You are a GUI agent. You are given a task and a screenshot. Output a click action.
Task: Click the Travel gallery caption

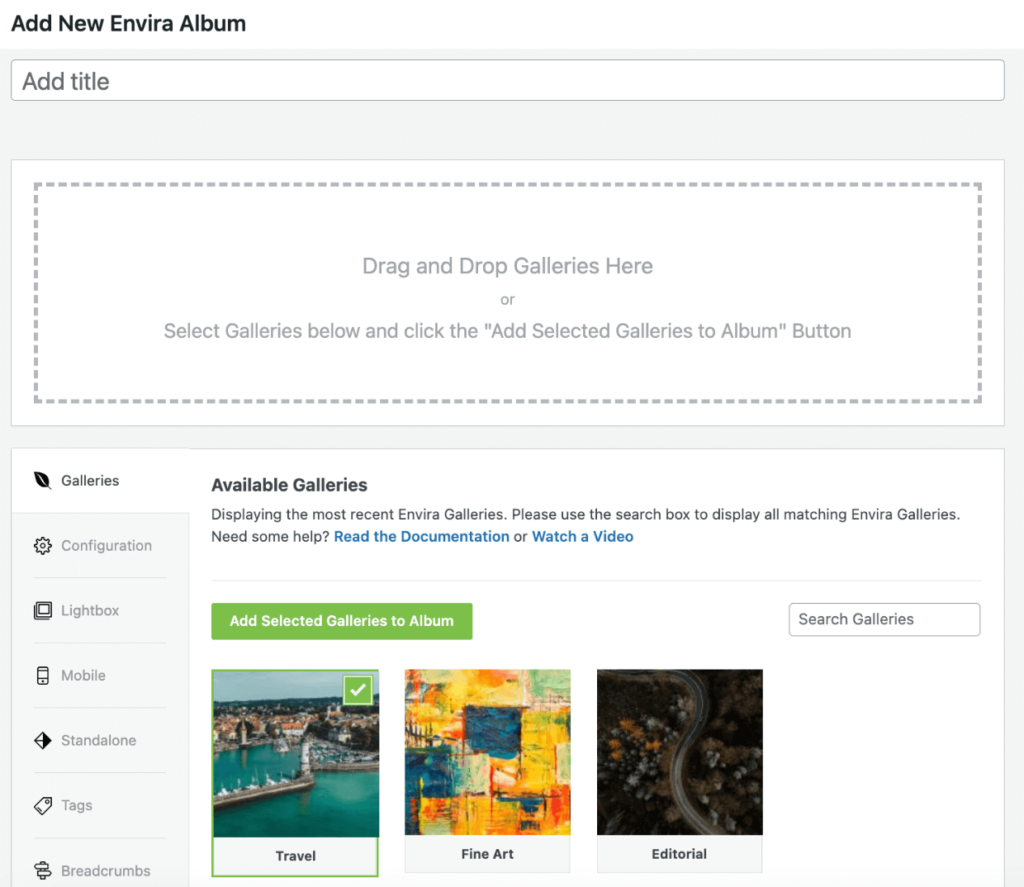[296, 856]
